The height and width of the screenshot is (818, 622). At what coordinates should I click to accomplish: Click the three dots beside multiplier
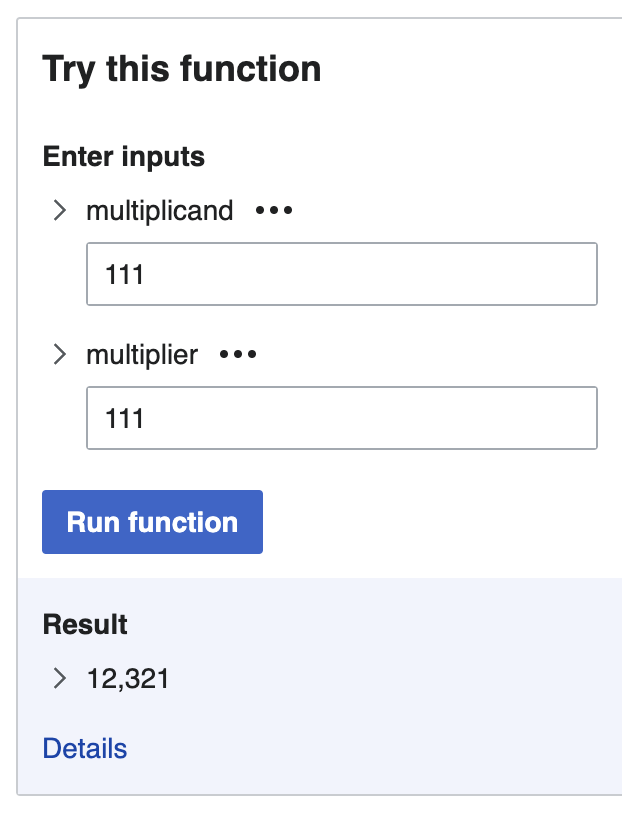coord(237,355)
